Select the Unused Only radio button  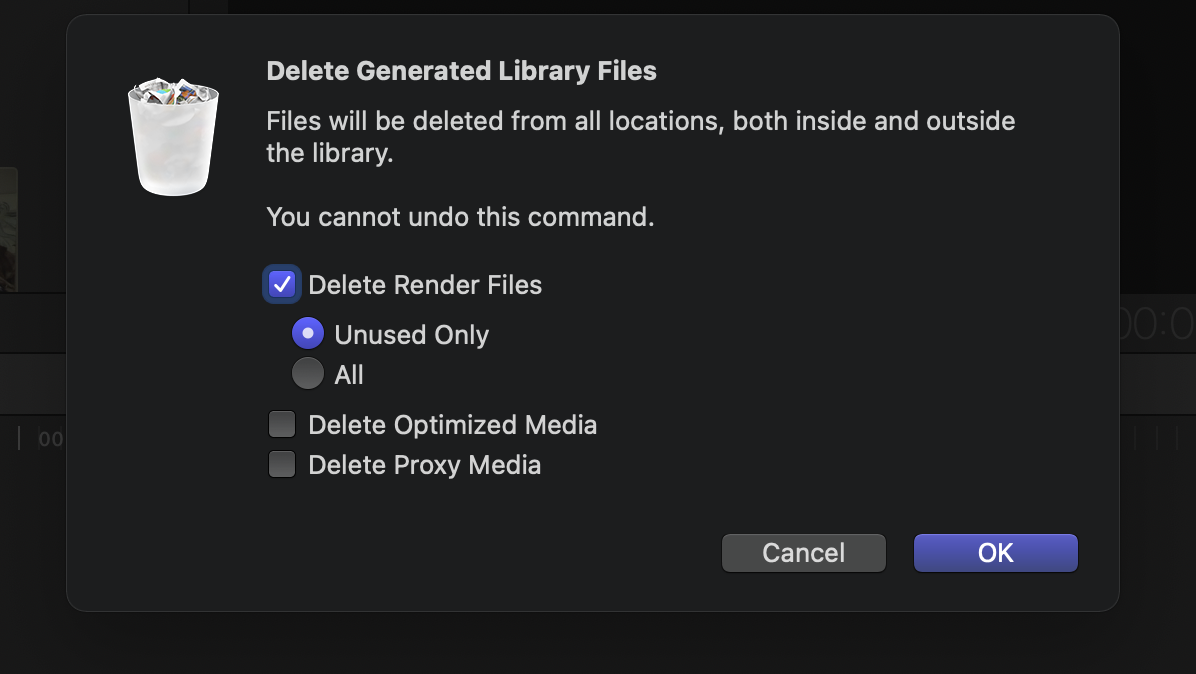308,334
